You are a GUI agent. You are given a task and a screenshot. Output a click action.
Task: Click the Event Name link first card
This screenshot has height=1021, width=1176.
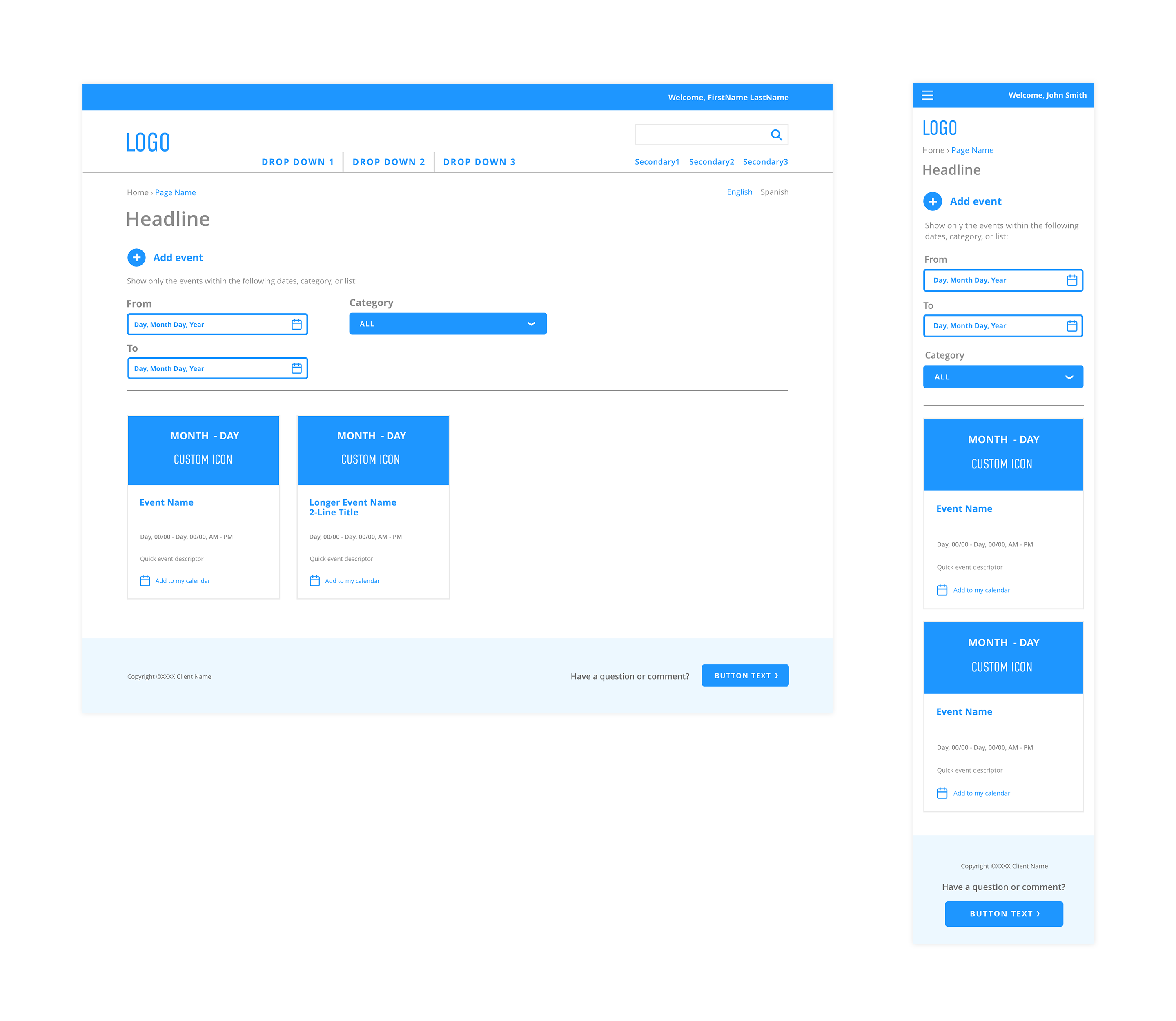pyautogui.click(x=168, y=502)
